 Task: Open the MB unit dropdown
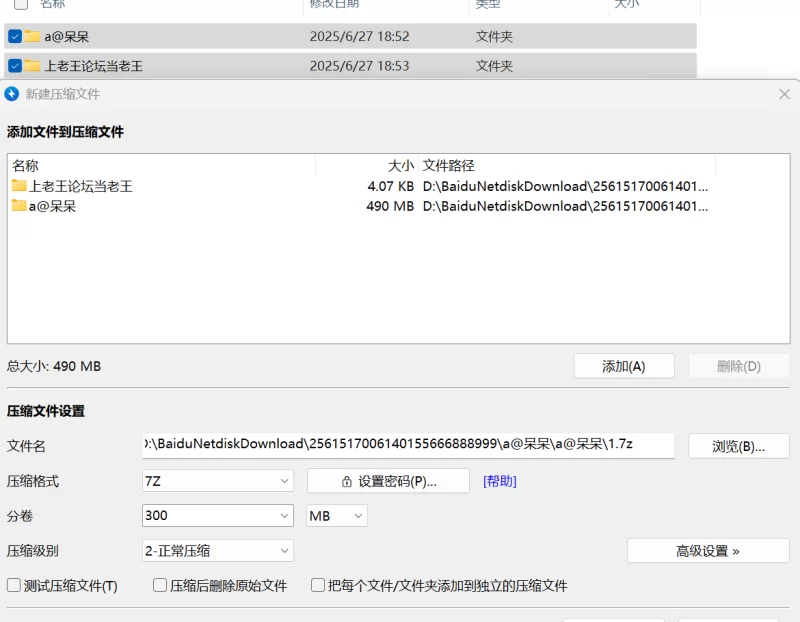tap(337, 516)
